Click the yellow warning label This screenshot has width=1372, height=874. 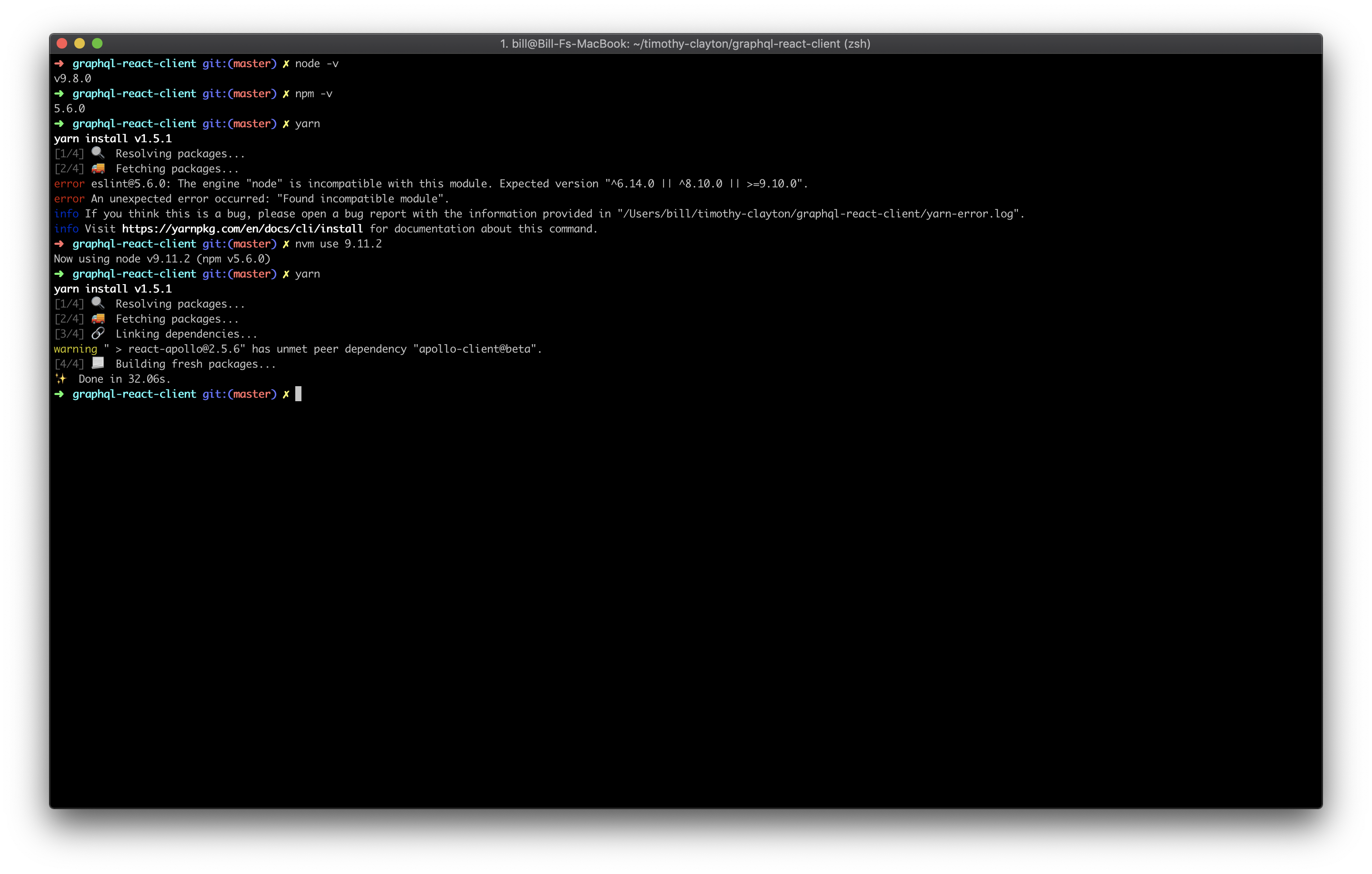pos(75,349)
